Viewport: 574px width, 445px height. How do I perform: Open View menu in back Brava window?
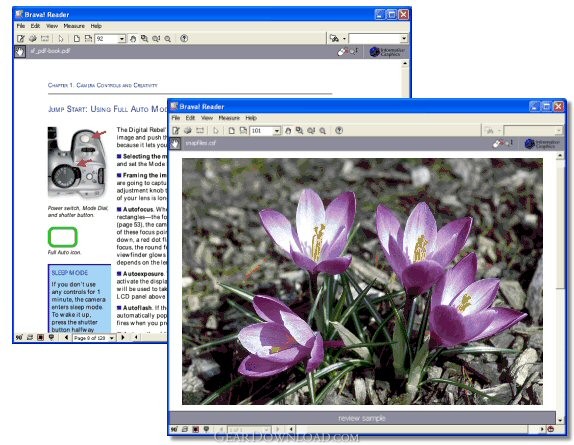tap(52, 26)
